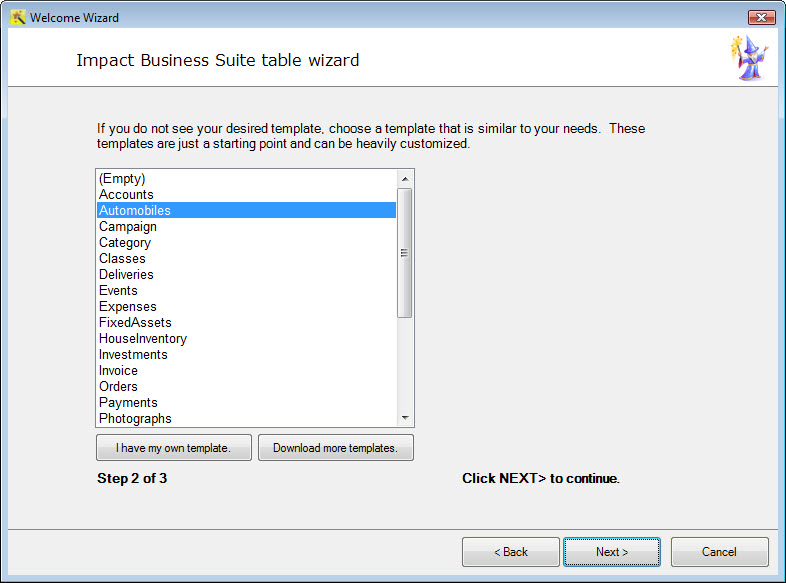Choose the Campaign template
This screenshot has width=786, height=583.
(x=246, y=227)
